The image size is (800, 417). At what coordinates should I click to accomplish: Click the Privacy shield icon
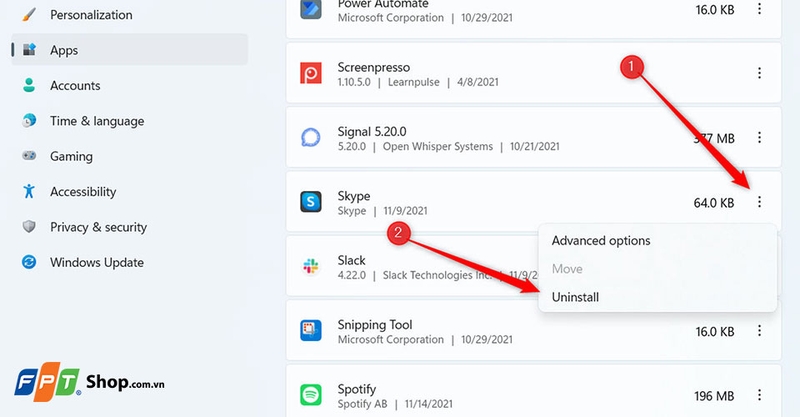(x=29, y=226)
